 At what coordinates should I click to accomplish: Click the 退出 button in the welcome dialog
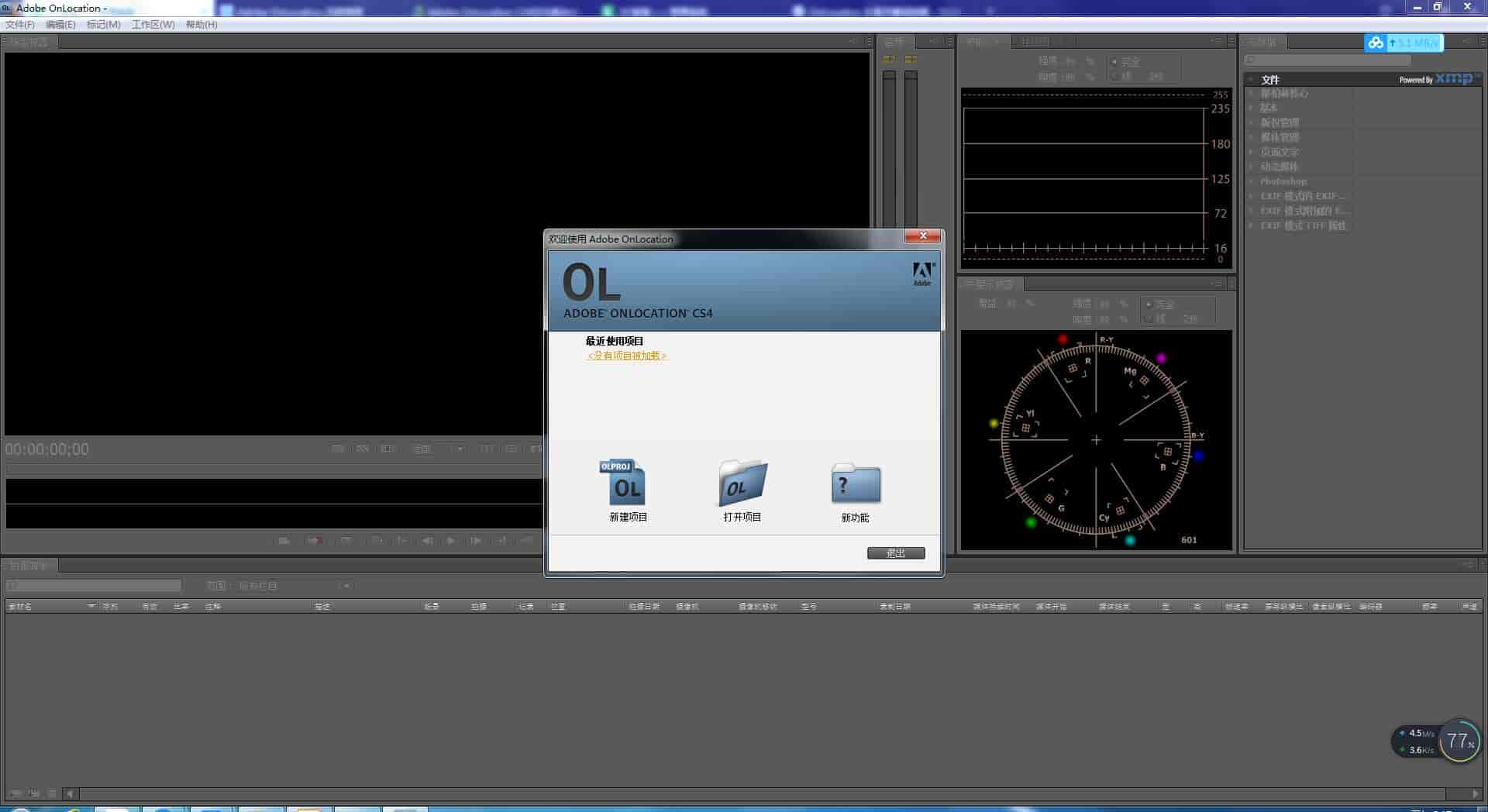896,552
